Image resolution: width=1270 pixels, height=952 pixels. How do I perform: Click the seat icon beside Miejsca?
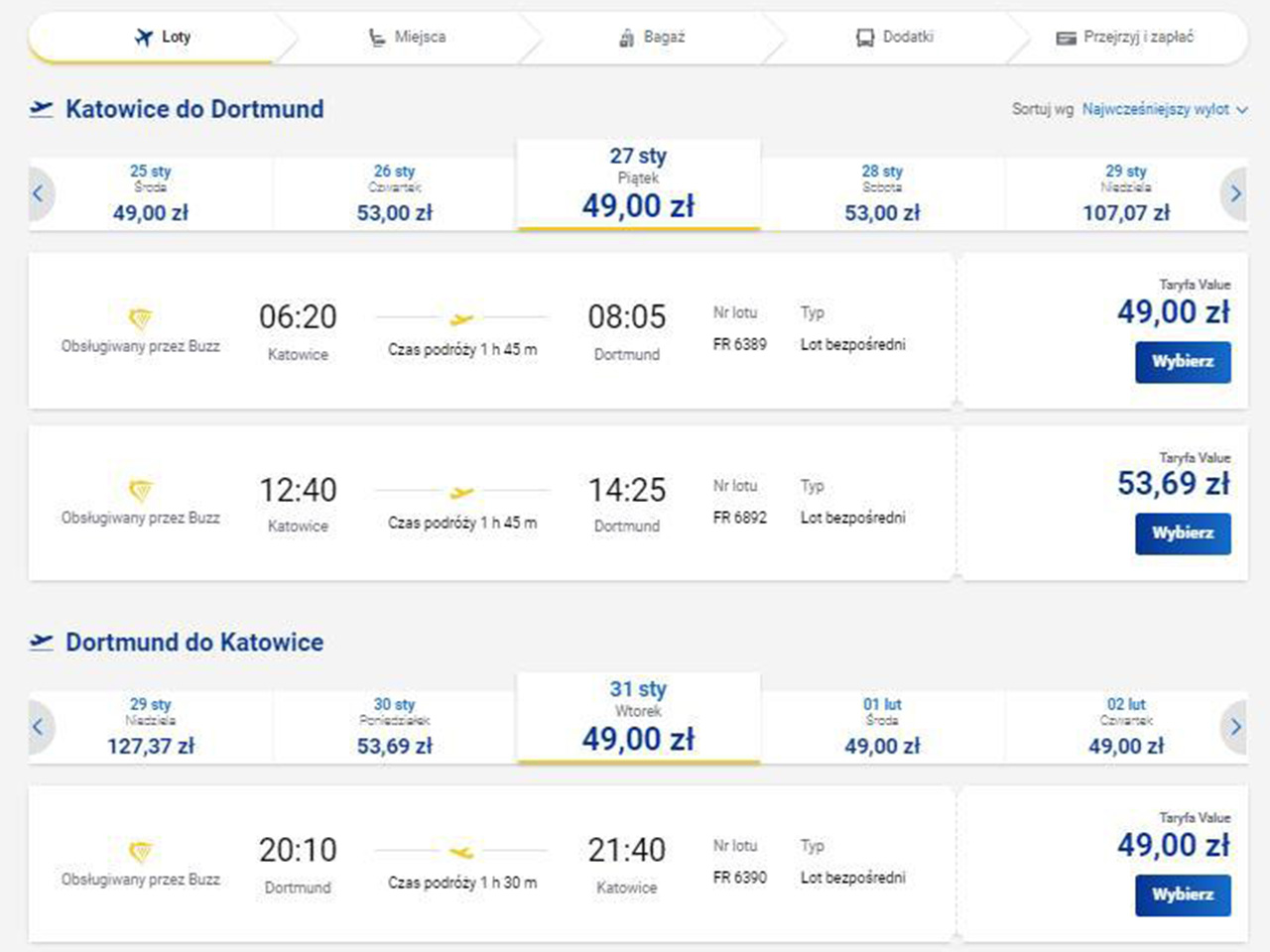[377, 38]
